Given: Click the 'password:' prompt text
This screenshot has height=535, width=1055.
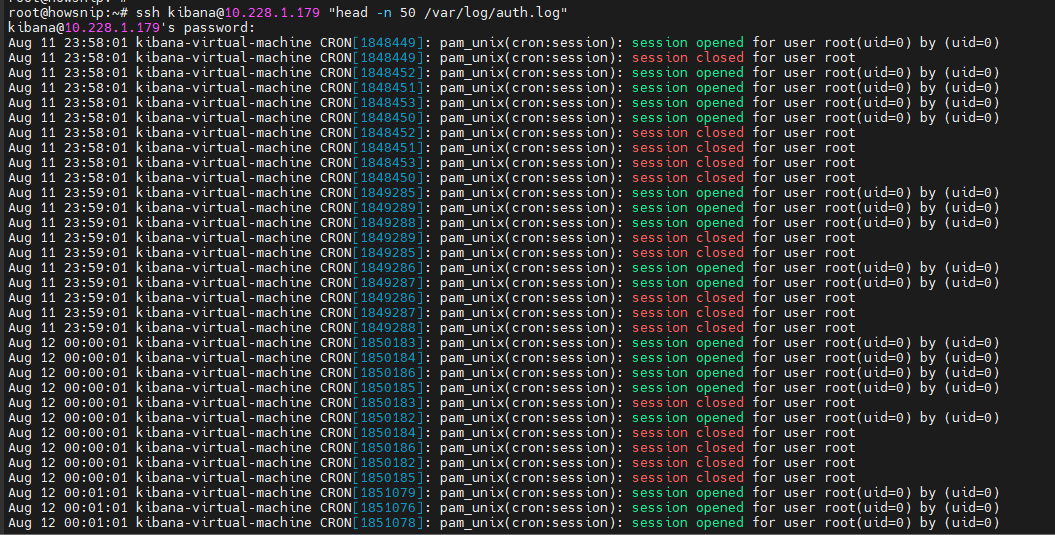Looking at the screenshot, I should 219,28.
